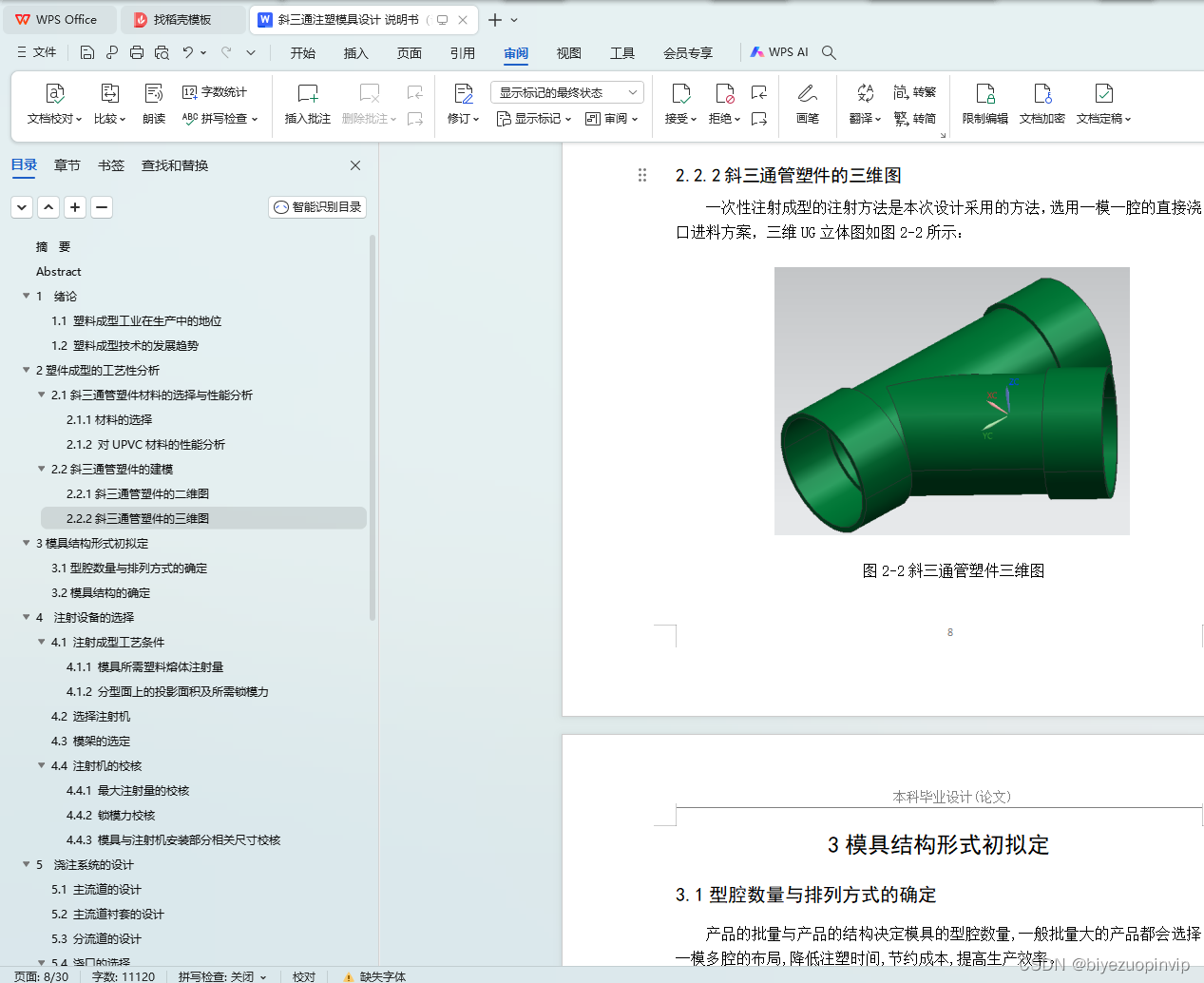Screen dimensions: 1204x983
Task: Click the 接受 accept changes icon
Action: pyautogui.click(x=680, y=93)
